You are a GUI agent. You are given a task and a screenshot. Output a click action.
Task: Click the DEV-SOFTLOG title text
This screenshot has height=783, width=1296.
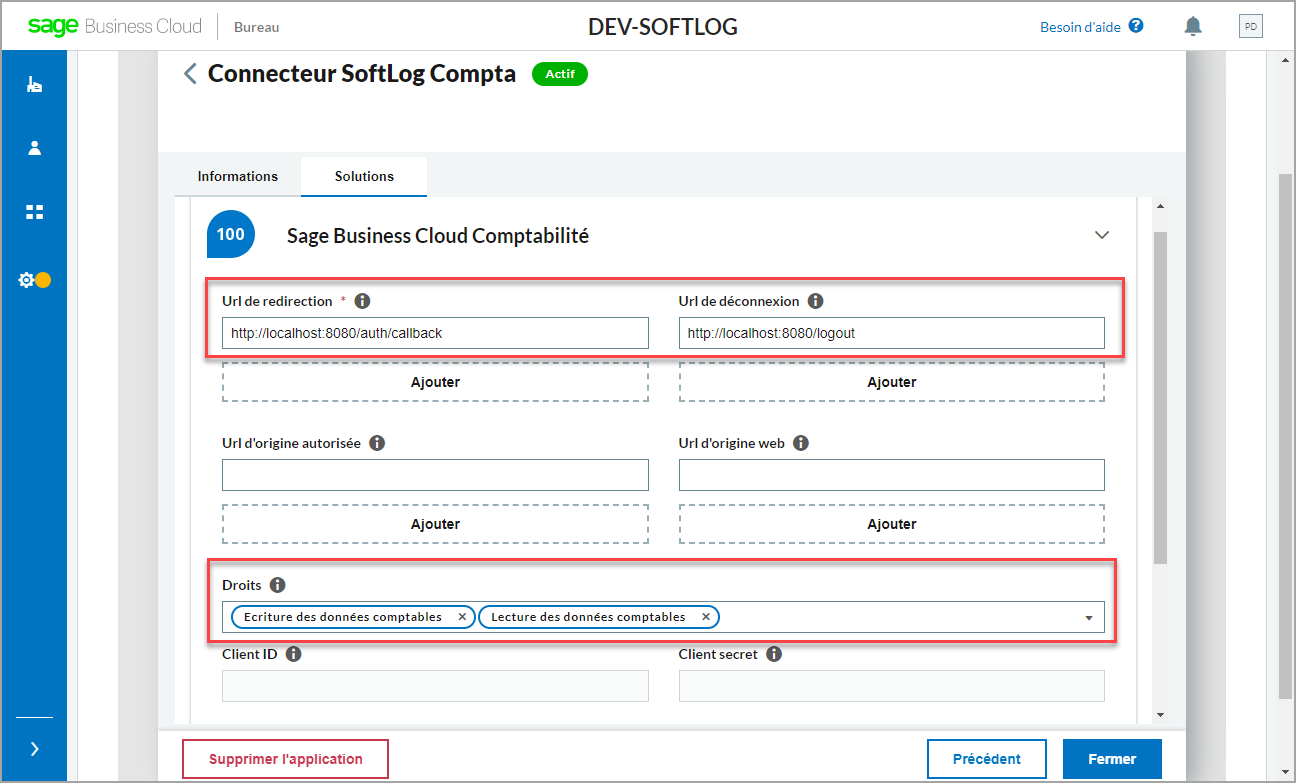663,27
